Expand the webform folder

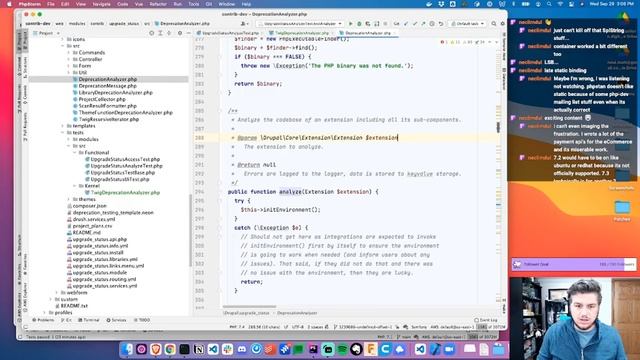click(x=57, y=293)
